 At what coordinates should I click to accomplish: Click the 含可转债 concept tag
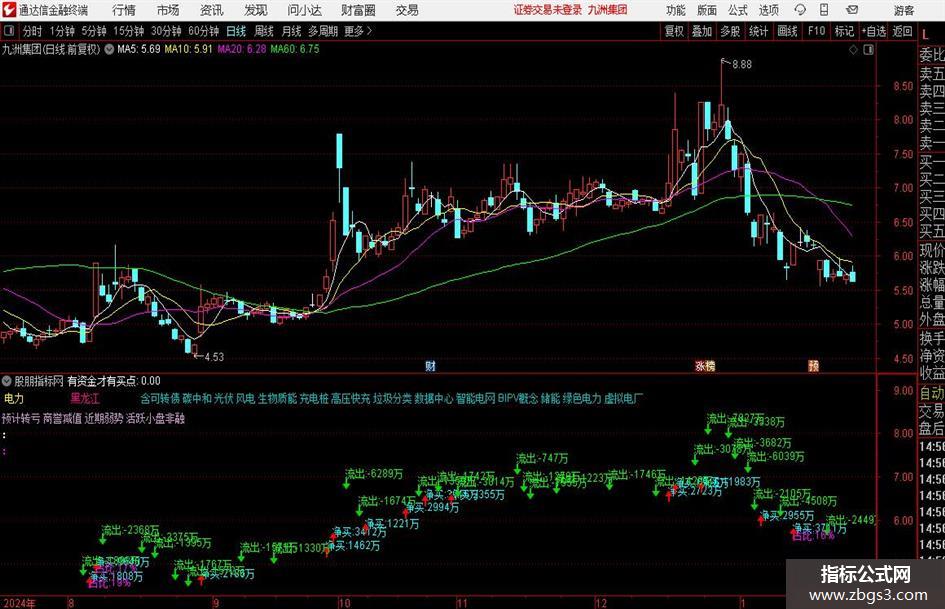160,399
